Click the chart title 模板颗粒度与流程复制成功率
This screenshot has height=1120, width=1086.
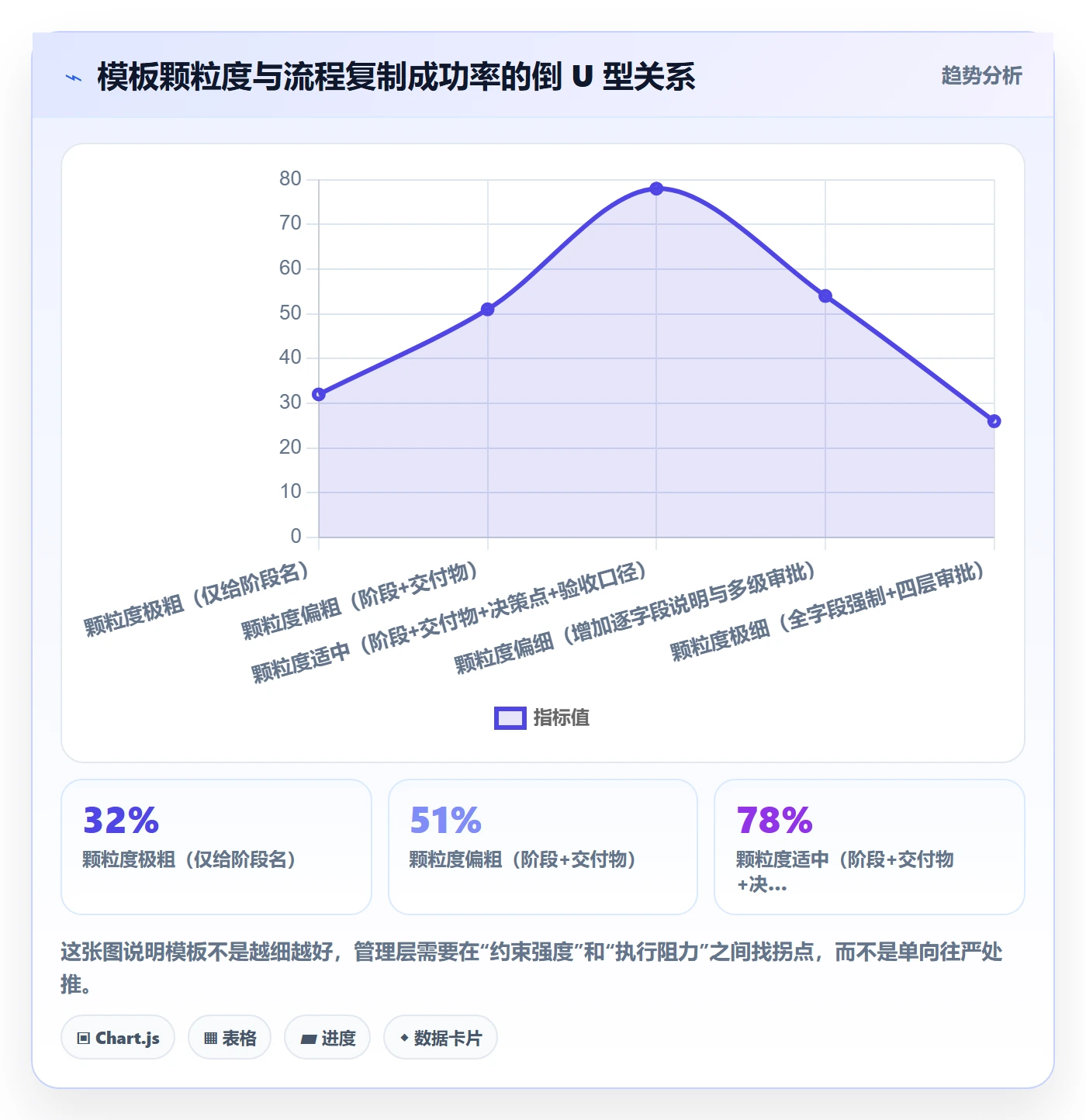pyautogui.click(x=396, y=77)
